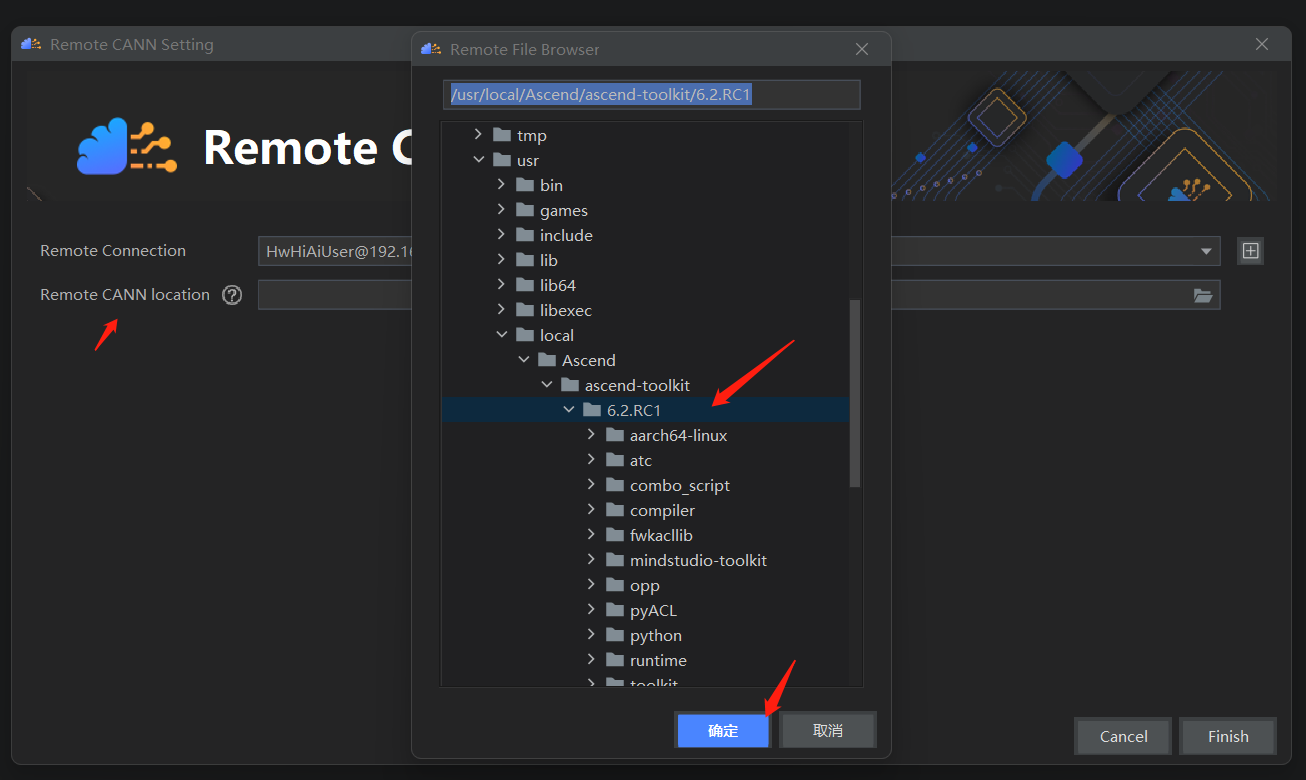Click the path field in Remote File Browser
The height and width of the screenshot is (780, 1306).
(x=652, y=95)
